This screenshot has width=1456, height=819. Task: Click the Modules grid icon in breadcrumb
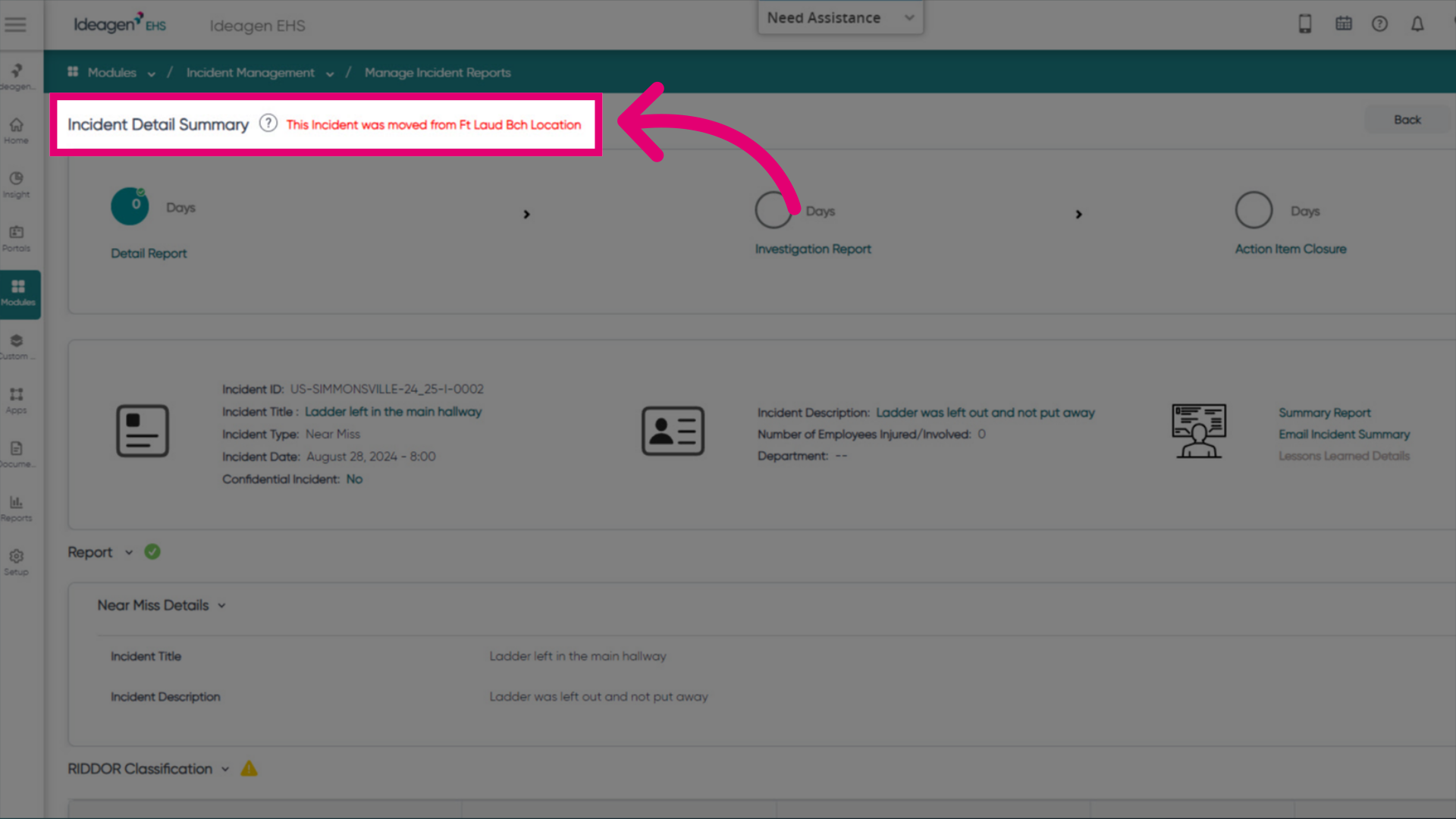point(73,71)
